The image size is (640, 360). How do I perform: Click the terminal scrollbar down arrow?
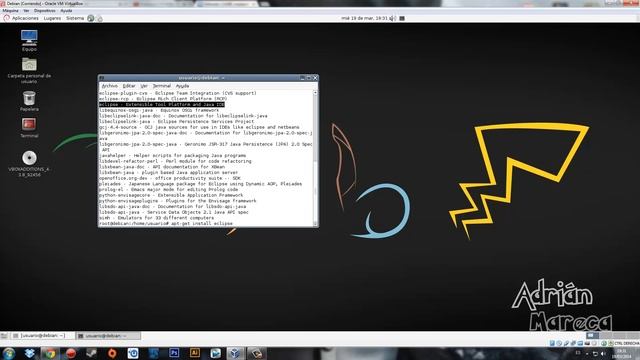[315, 224]
